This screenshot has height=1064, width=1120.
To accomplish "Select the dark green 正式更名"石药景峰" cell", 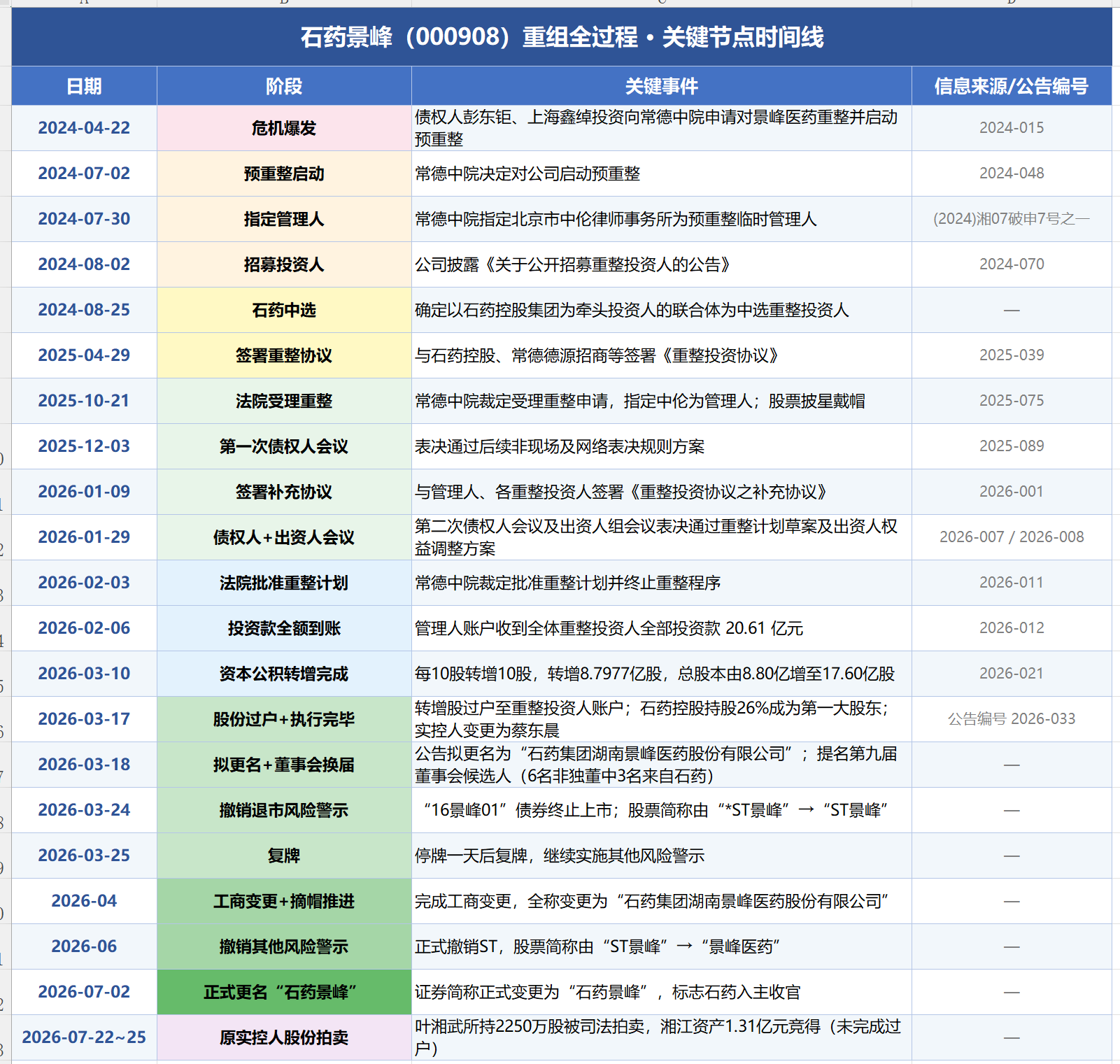I will point(284,992).
